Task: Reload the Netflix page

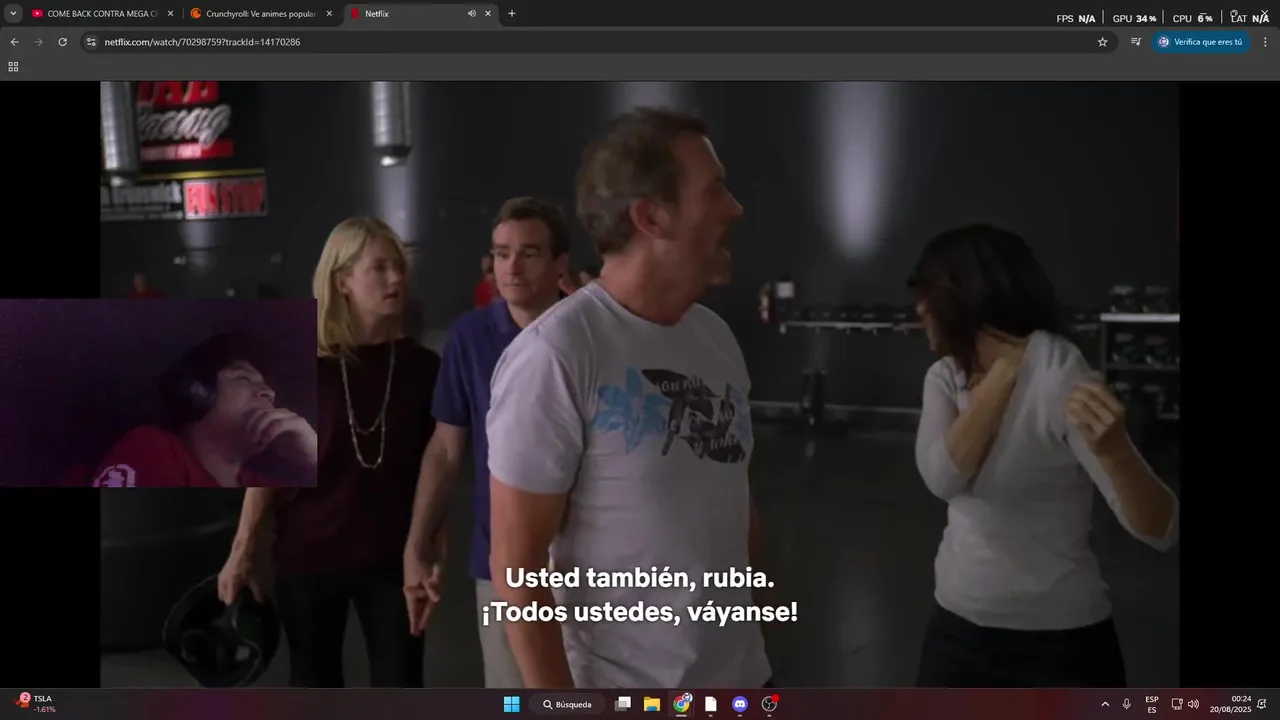Action: 62,42
